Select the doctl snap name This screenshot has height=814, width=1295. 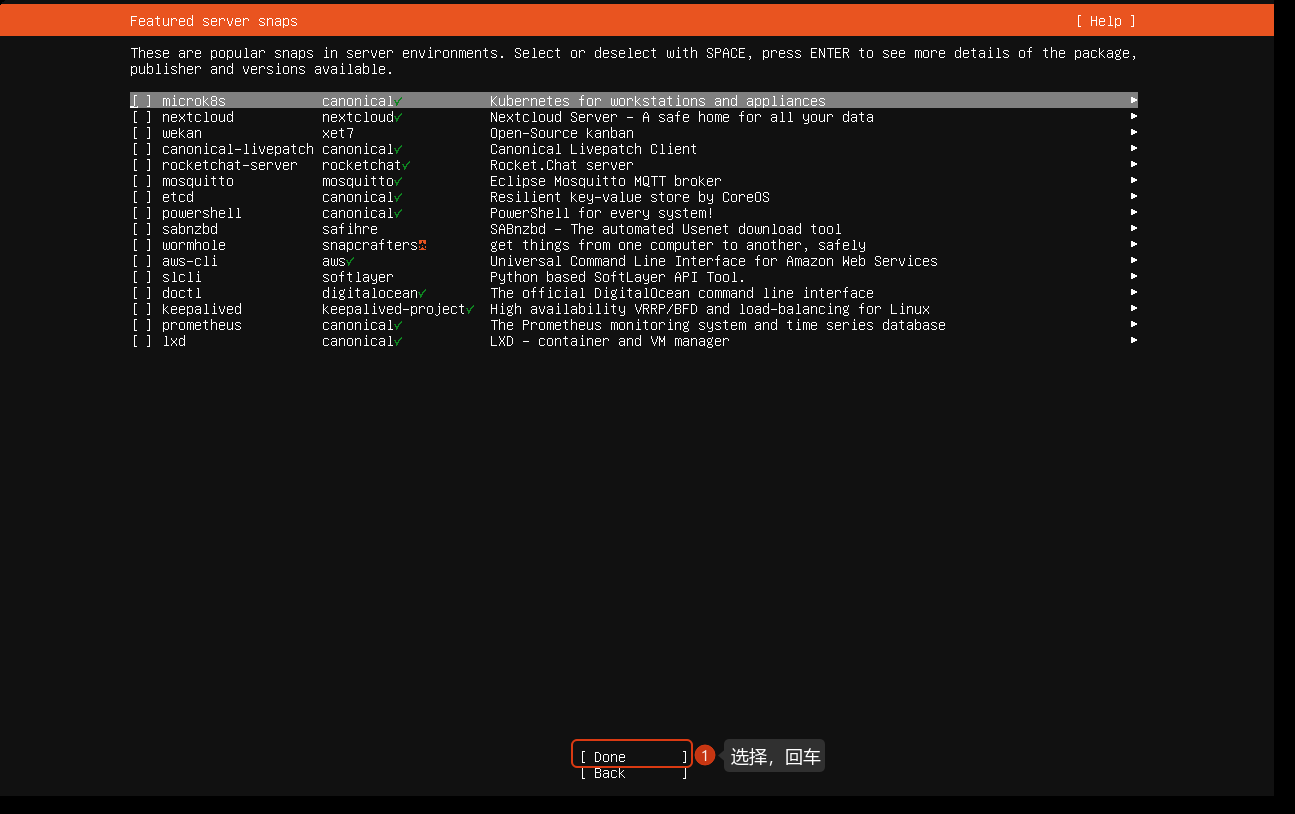tap(182, 293)
